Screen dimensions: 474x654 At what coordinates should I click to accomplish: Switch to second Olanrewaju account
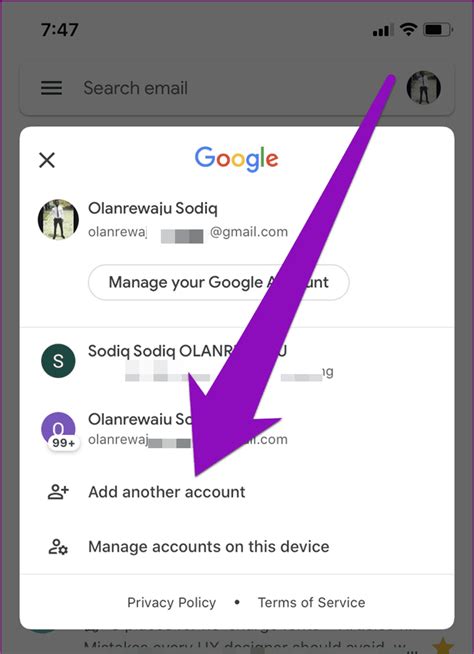237,429
